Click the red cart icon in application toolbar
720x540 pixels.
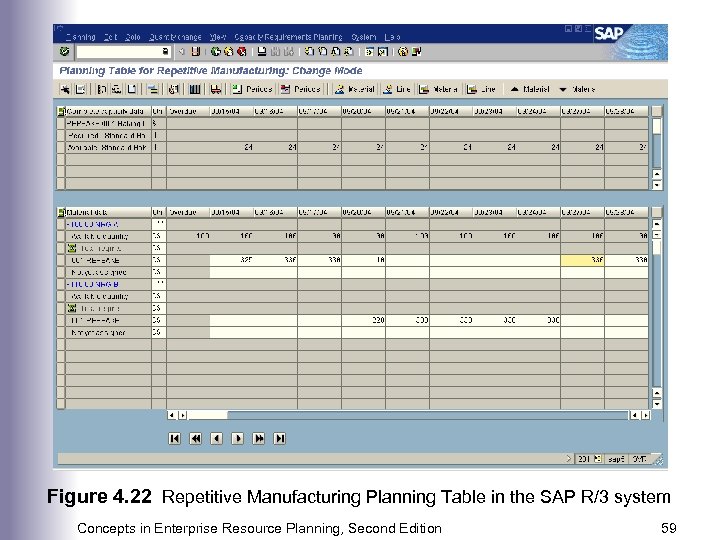(x=215, y=89)
